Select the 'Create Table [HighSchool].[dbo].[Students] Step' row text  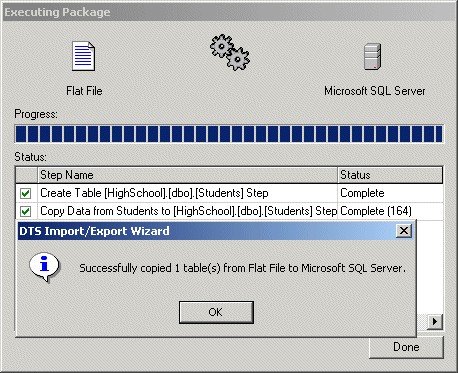(x=154, y=193)
